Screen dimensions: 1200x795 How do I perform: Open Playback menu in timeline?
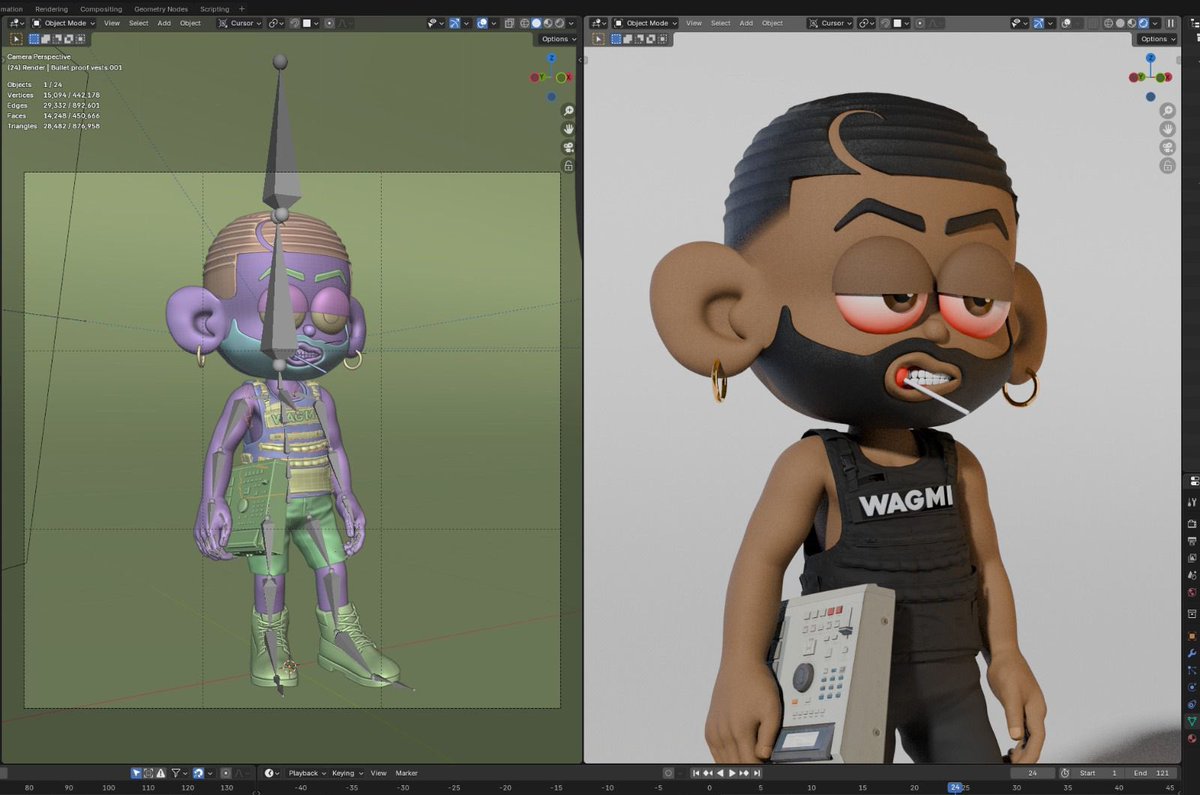coord(307,773)
